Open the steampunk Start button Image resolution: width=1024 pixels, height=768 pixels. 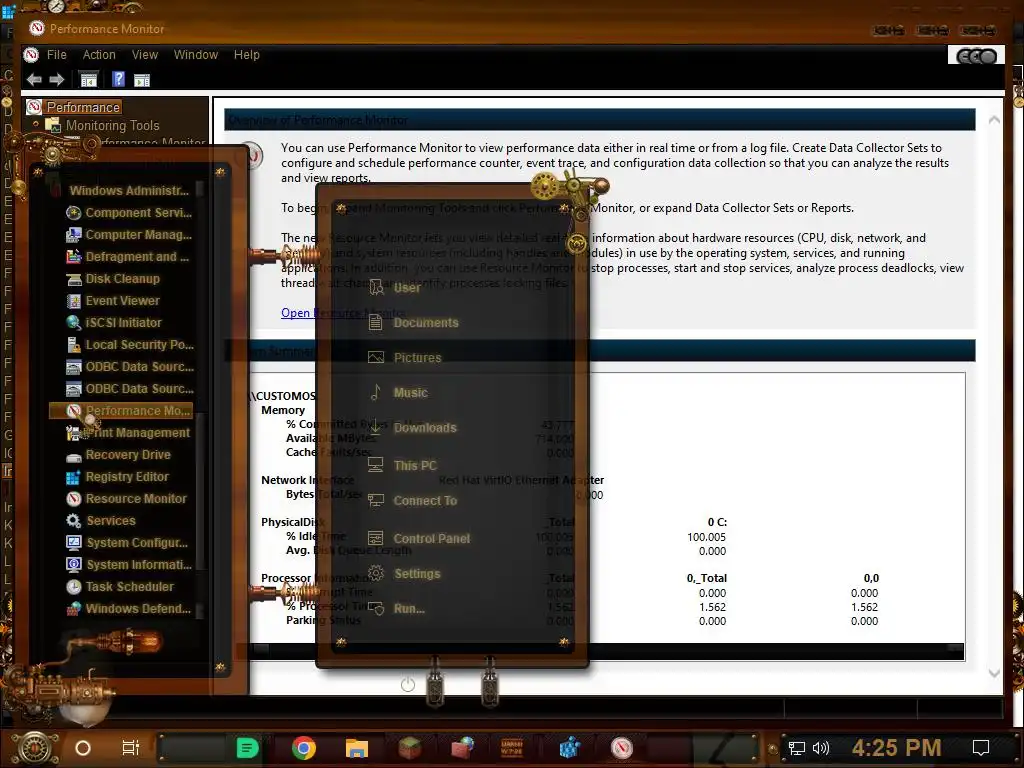pyautogui.click(x=35, y=748)
